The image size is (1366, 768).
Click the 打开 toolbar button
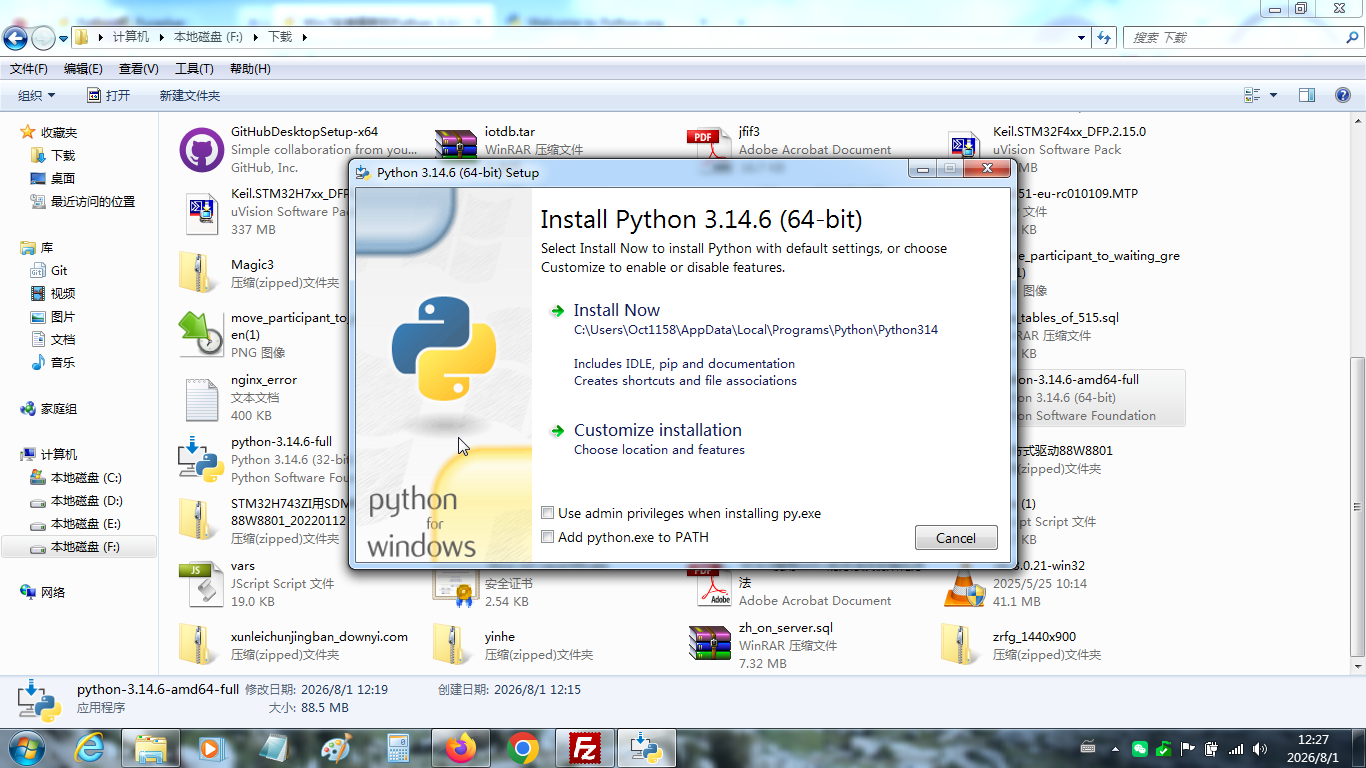[108, 95]
